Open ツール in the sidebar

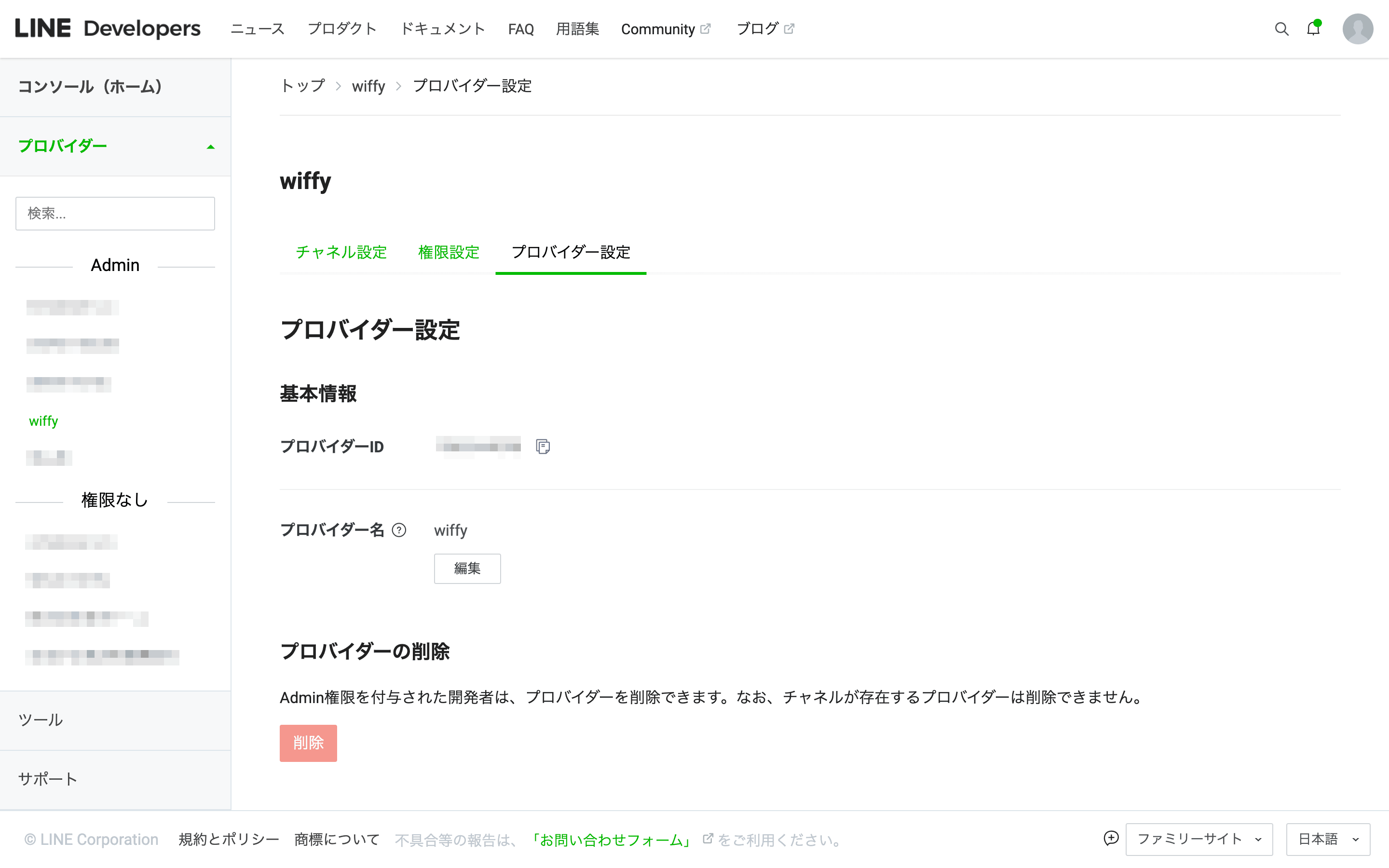coord(115,720)
